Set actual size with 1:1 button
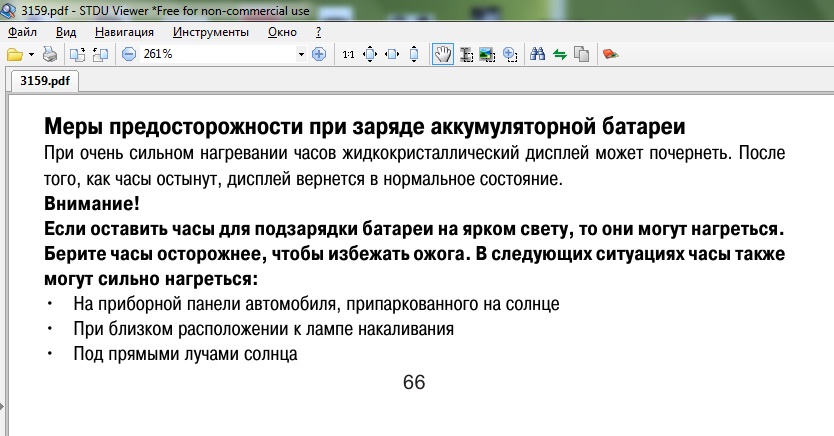The height and width of the screenshot is (436, 834). [348, 54]
